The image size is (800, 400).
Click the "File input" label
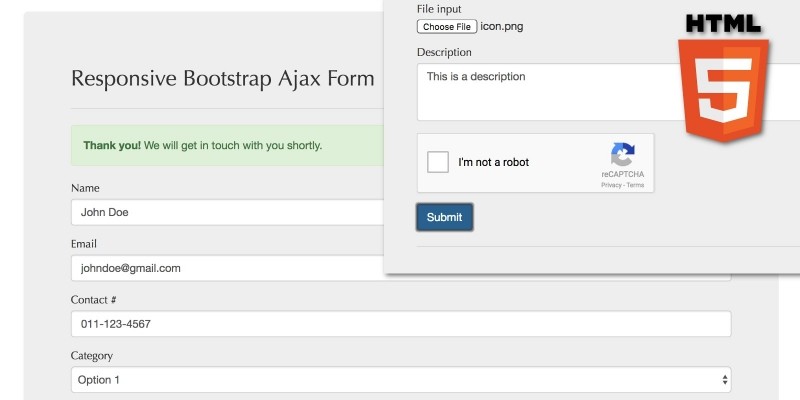pos(439,9)
